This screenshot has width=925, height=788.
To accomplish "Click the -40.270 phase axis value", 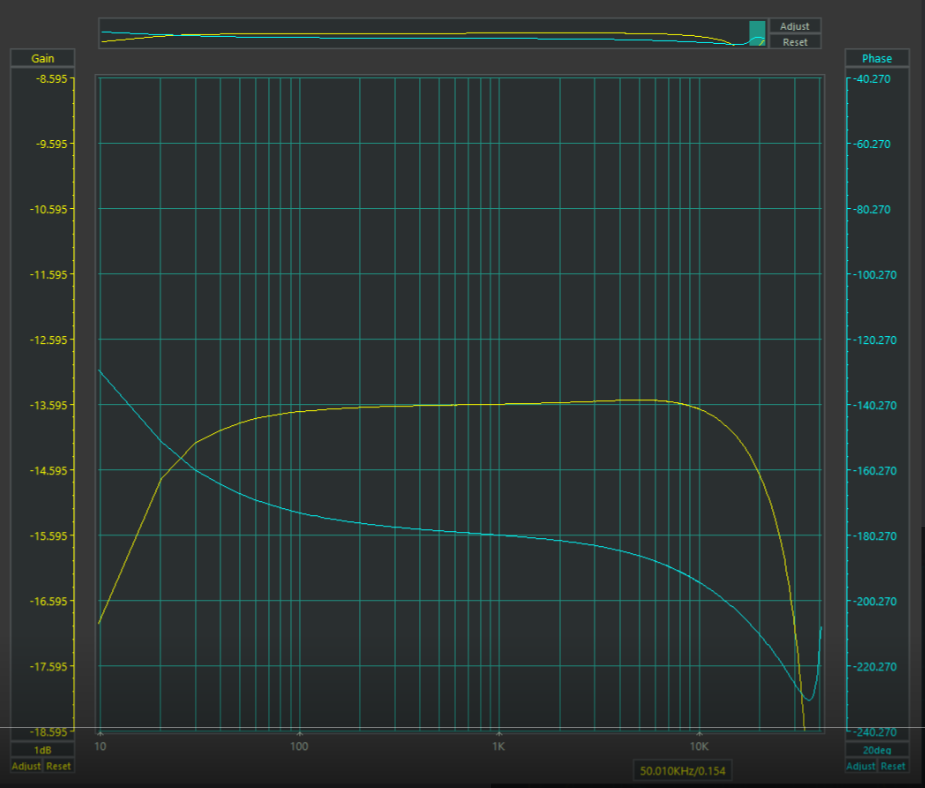I will click(871, 78).
